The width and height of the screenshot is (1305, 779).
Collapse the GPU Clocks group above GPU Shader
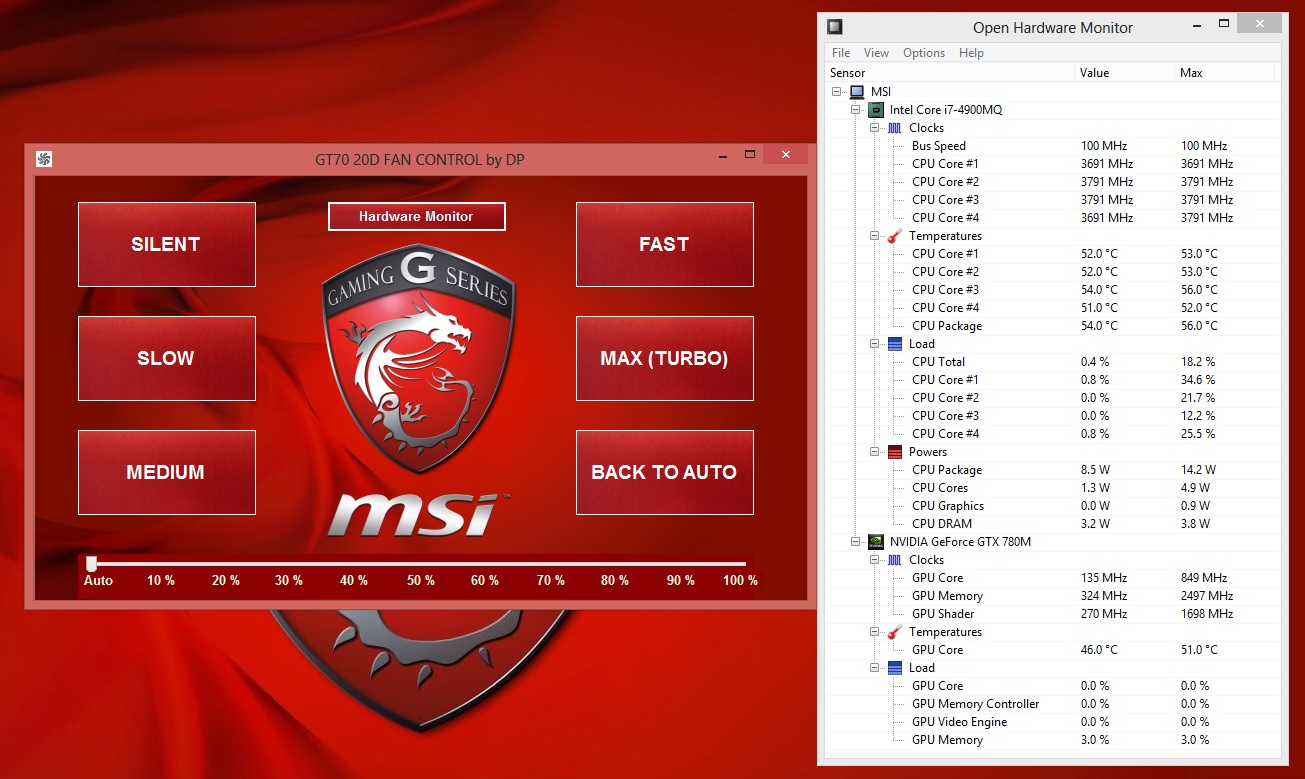(875, 560)
